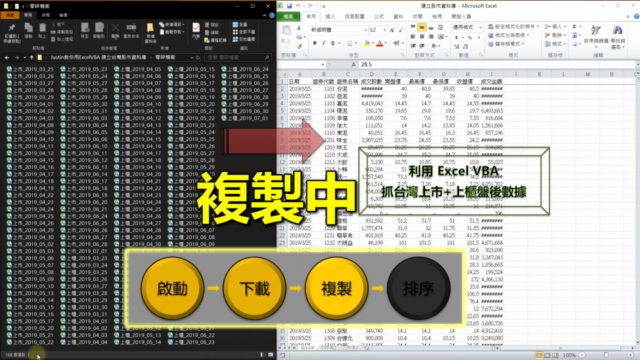The height and width of the screenshot is (360, 640).
Task: Toggle Top Align in Excel's alignment group
Action: (x=413, y=27)
